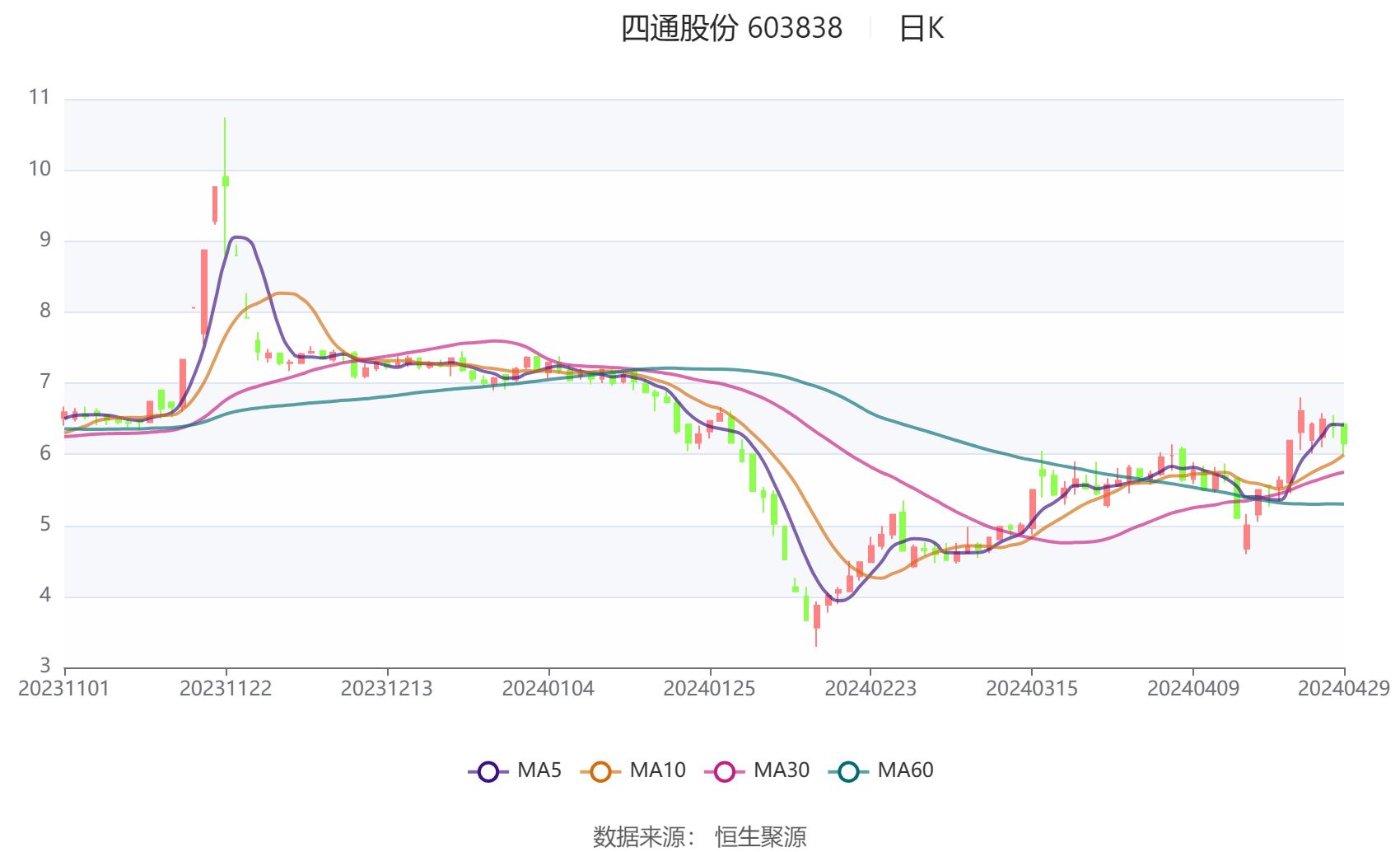This screenshot has height=852, width=1400.
Task: Click x-axis date label 20231213
Action: [x=387, y=689]
